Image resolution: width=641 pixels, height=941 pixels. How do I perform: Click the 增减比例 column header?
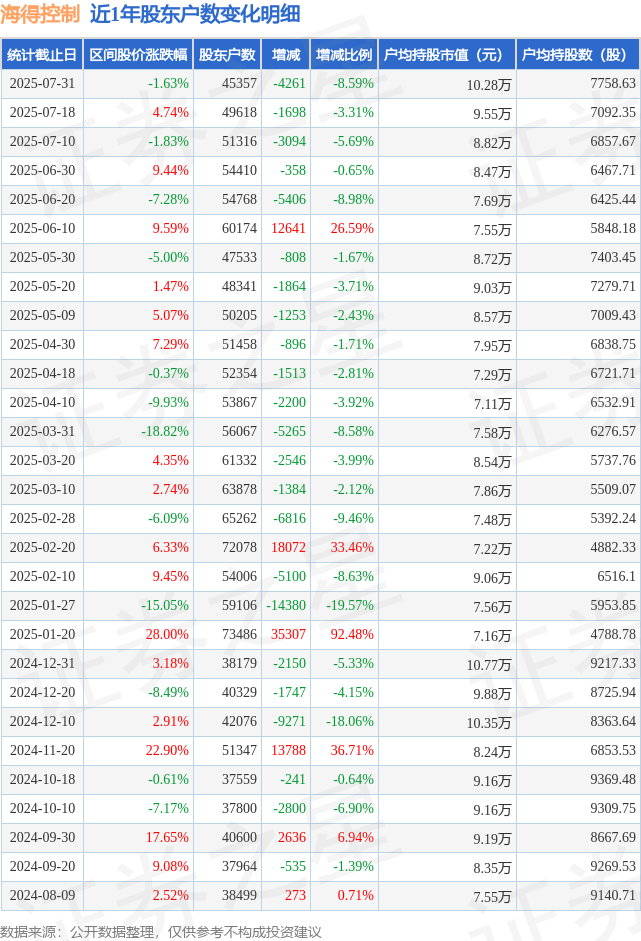(x=344, y=55)
